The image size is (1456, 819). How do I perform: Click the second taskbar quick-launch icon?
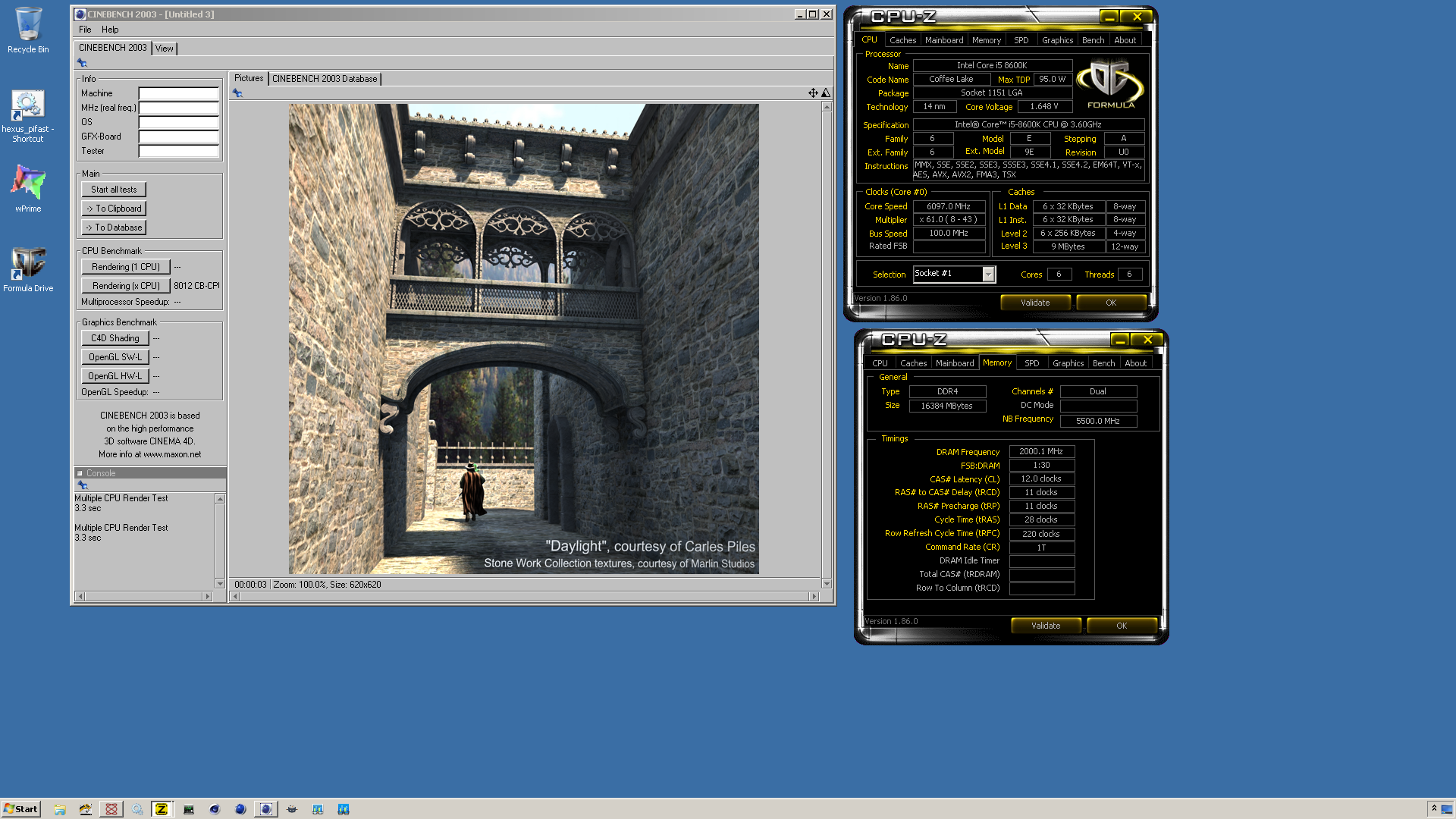click(86, 809)
